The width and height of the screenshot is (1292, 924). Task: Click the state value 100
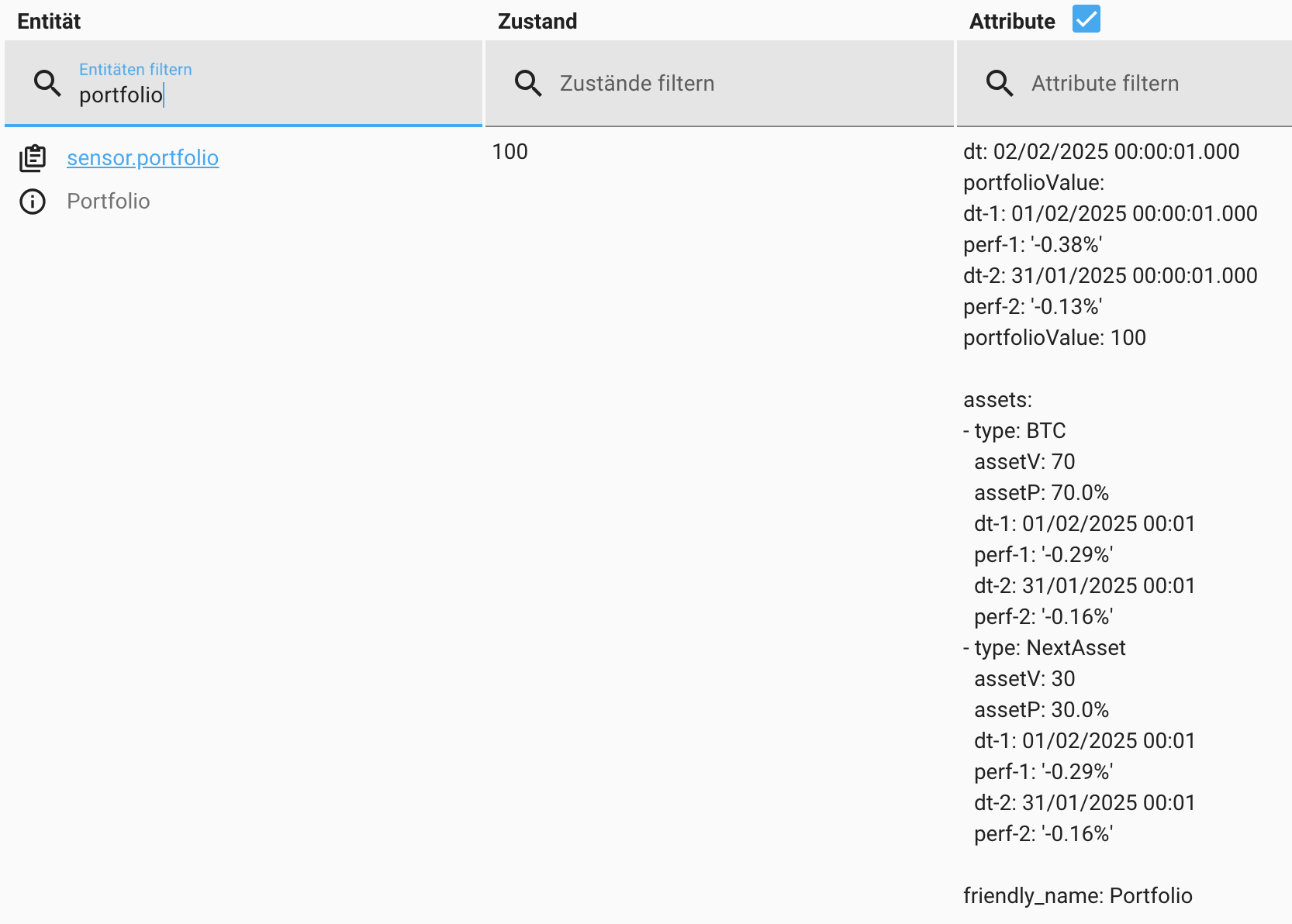pyautogui.click(x=510, y=152)
